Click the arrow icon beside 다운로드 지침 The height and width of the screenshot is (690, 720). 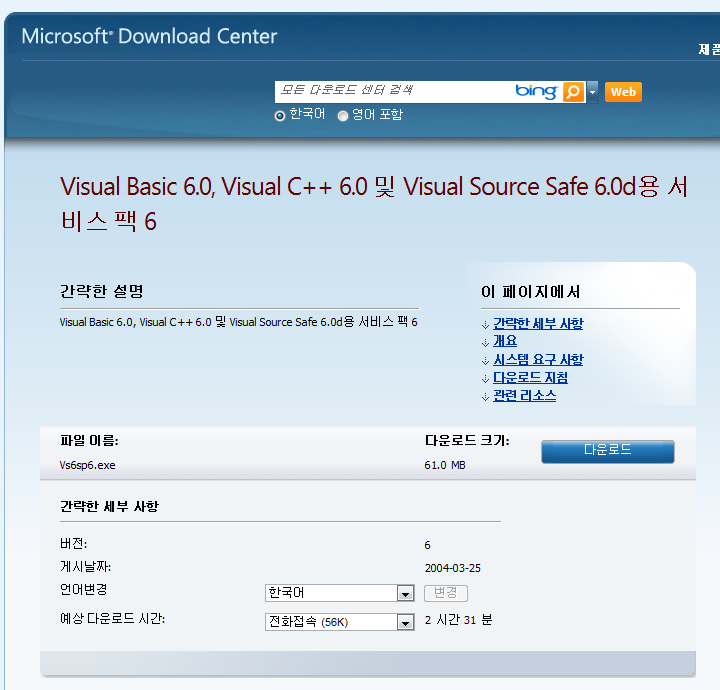(485, 379)
